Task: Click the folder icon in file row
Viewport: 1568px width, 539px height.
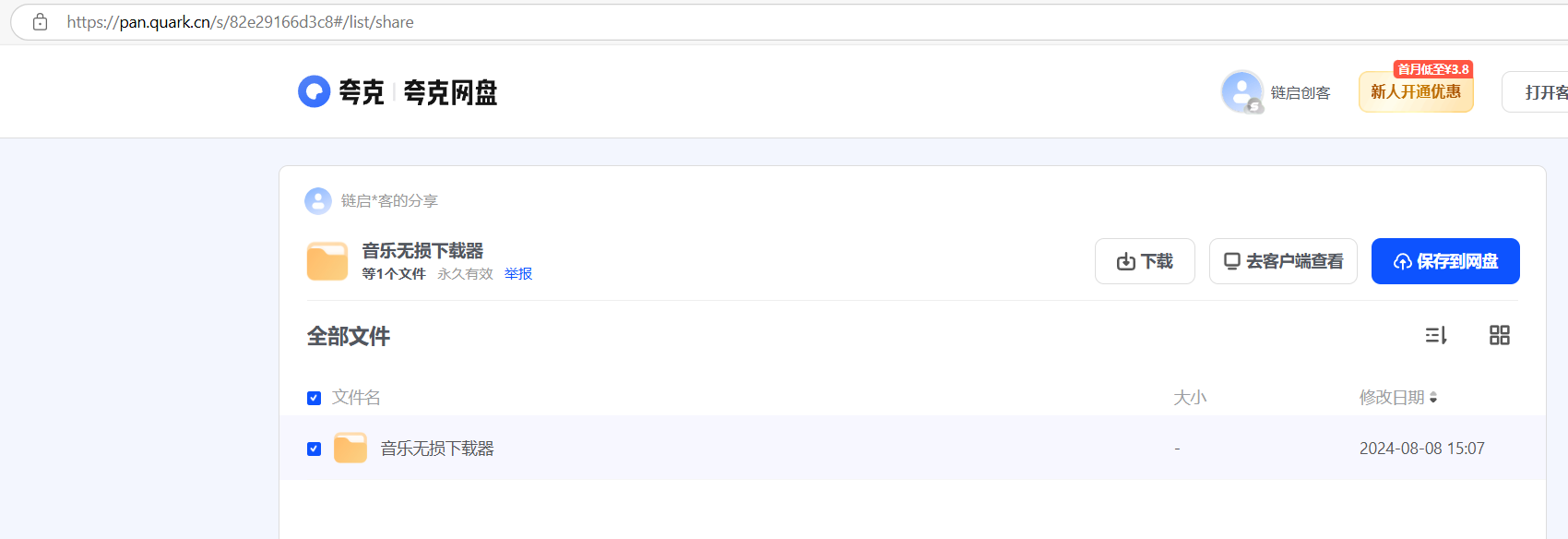Action: point(350,448)
